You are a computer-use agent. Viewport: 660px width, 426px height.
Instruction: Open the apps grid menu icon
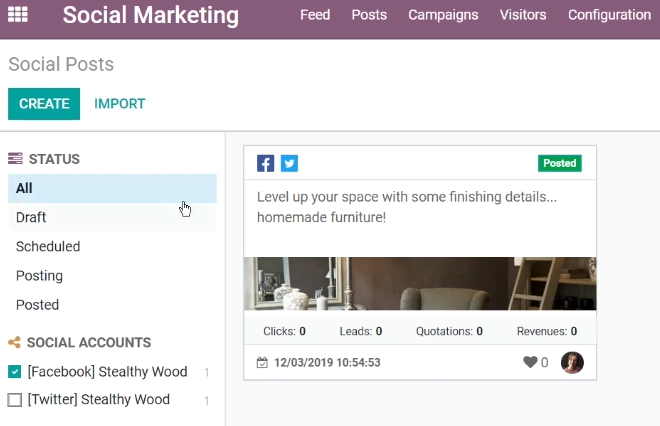(18, 14)
